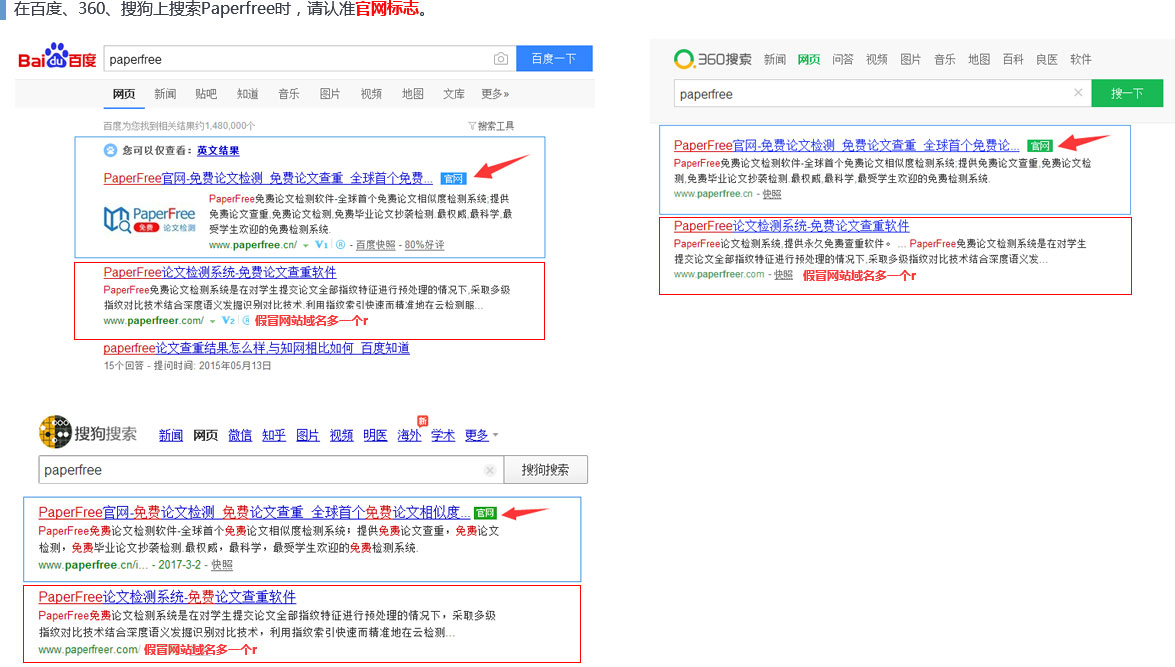This screenshot has height=667, width=1175.
Task: Open Baidu PaperFree官网 result title
Action: pyautogui.click(x=268, y=178)
